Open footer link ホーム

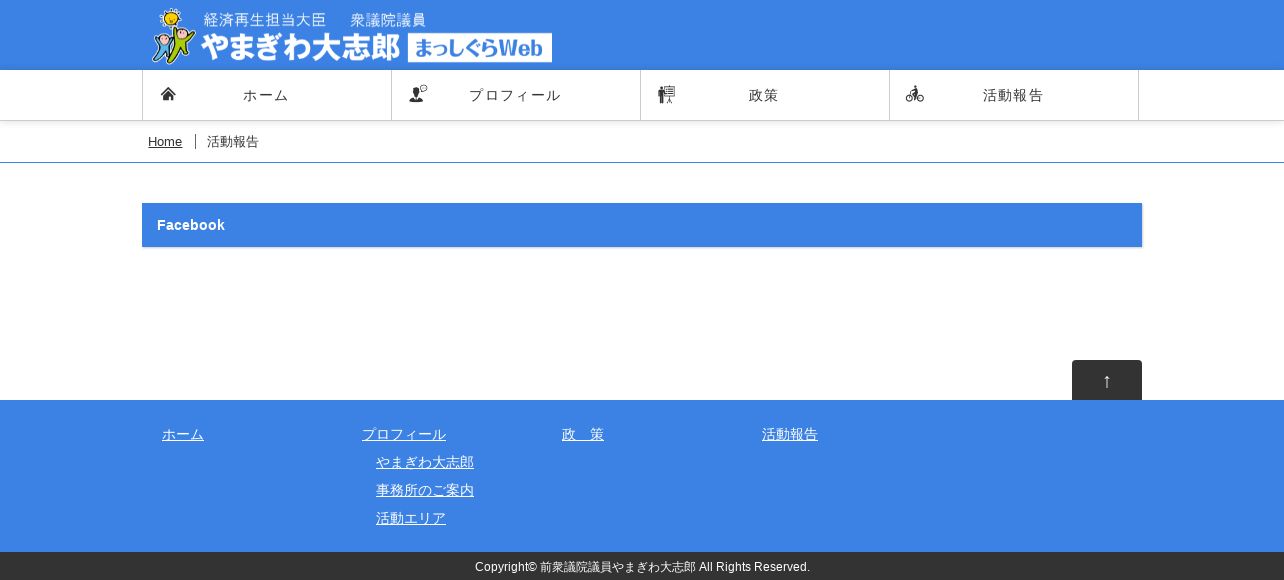click(x=183, y=434)
